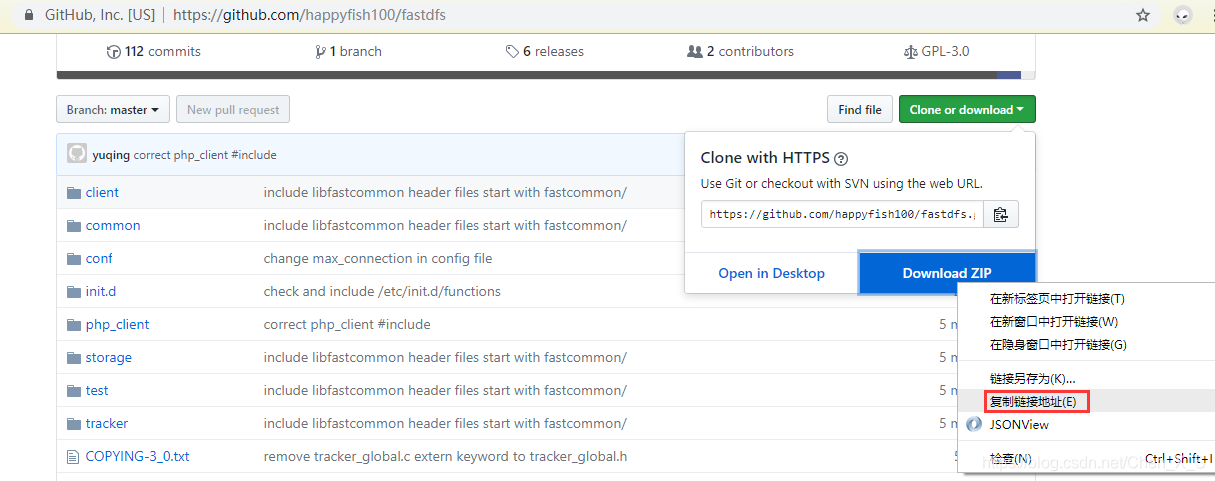Choose 在新窗口中打开链接(W) from context menu
This screenshot has height=481, width=1215.
tap(1054, 322)
